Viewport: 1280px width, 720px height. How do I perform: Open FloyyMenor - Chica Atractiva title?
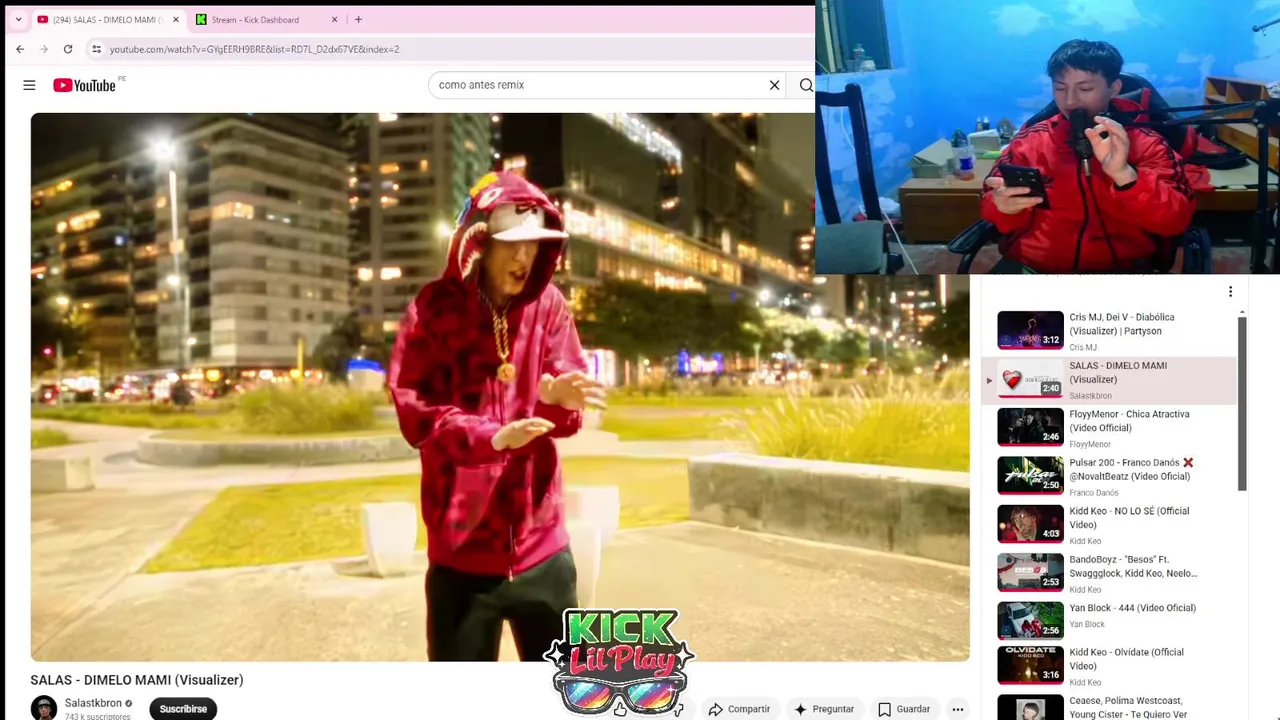click(1129, 421)
